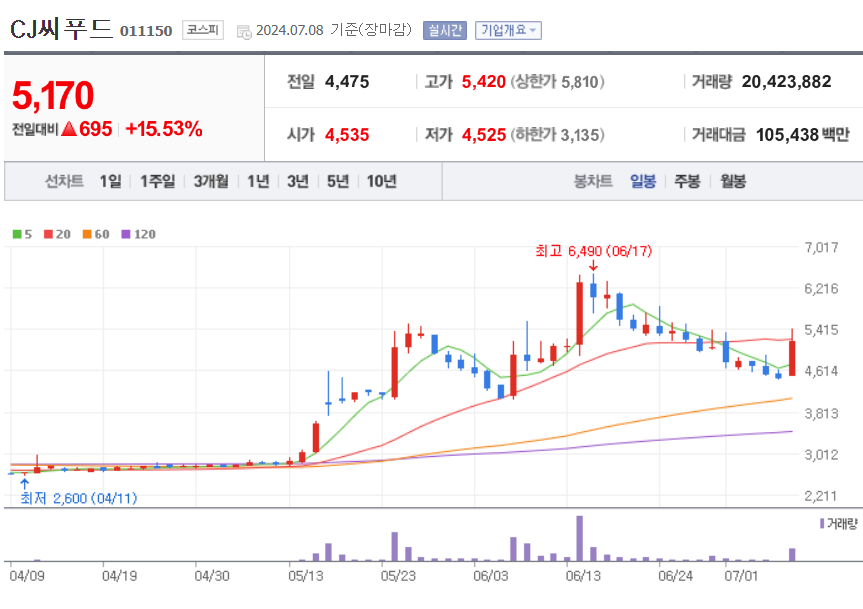Click the 7,017 price axis label

click(821, 248)
